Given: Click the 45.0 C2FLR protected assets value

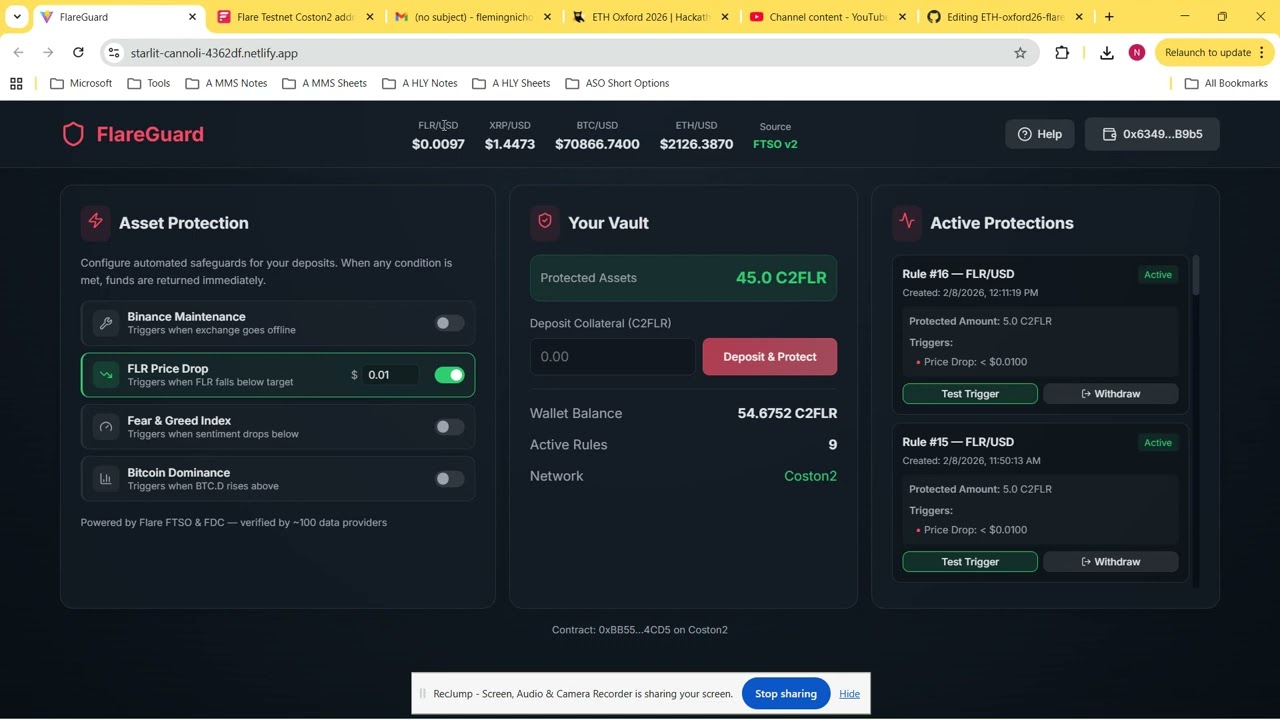Looking at the screenshot, I should tap(781, 278).
